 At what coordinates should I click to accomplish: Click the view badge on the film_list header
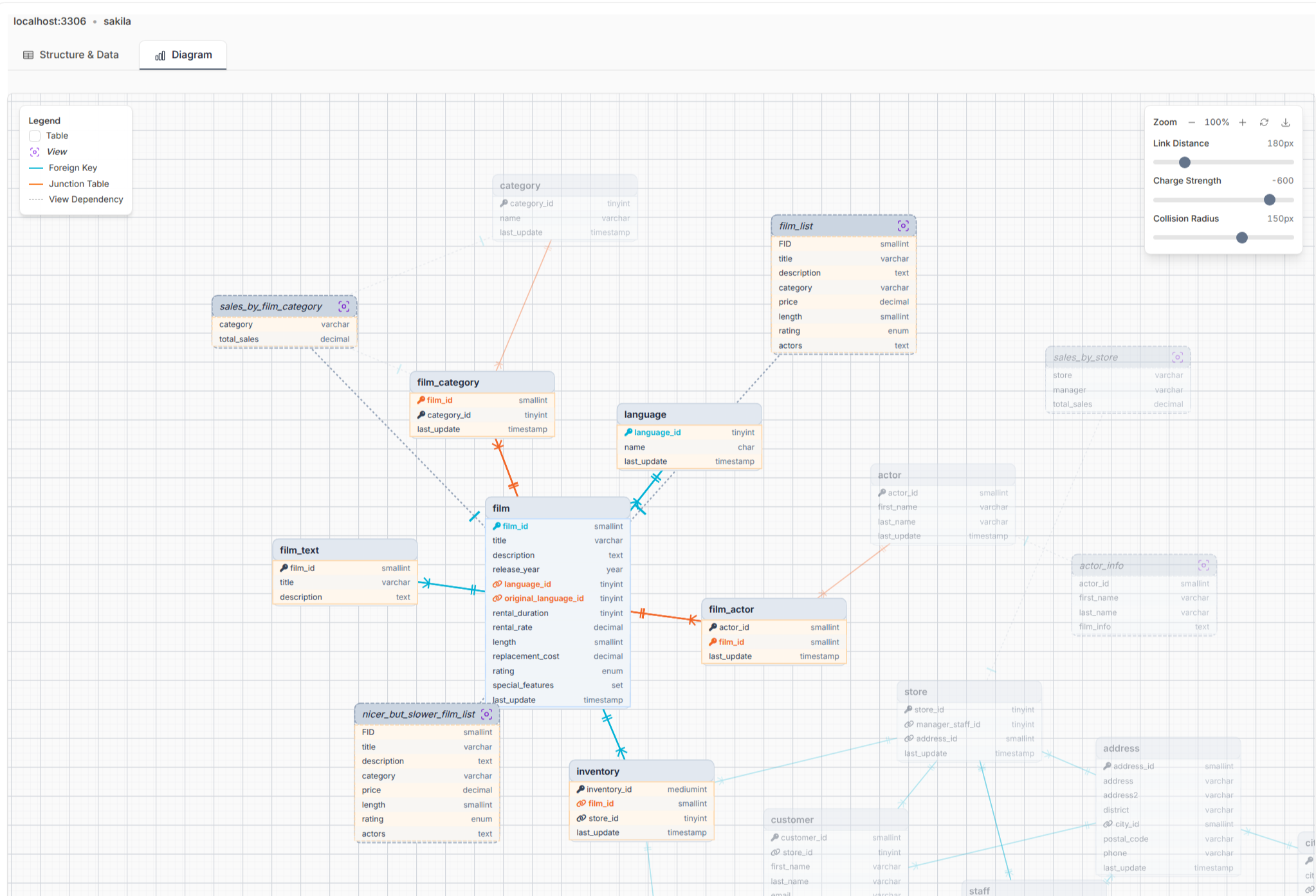tap(904, 225)
